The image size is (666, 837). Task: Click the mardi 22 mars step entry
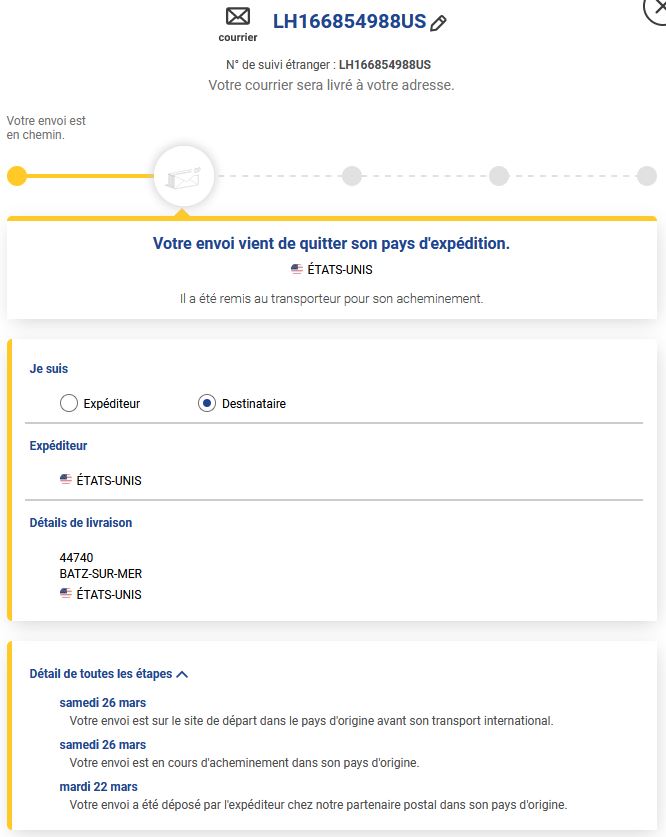point(98,787)
